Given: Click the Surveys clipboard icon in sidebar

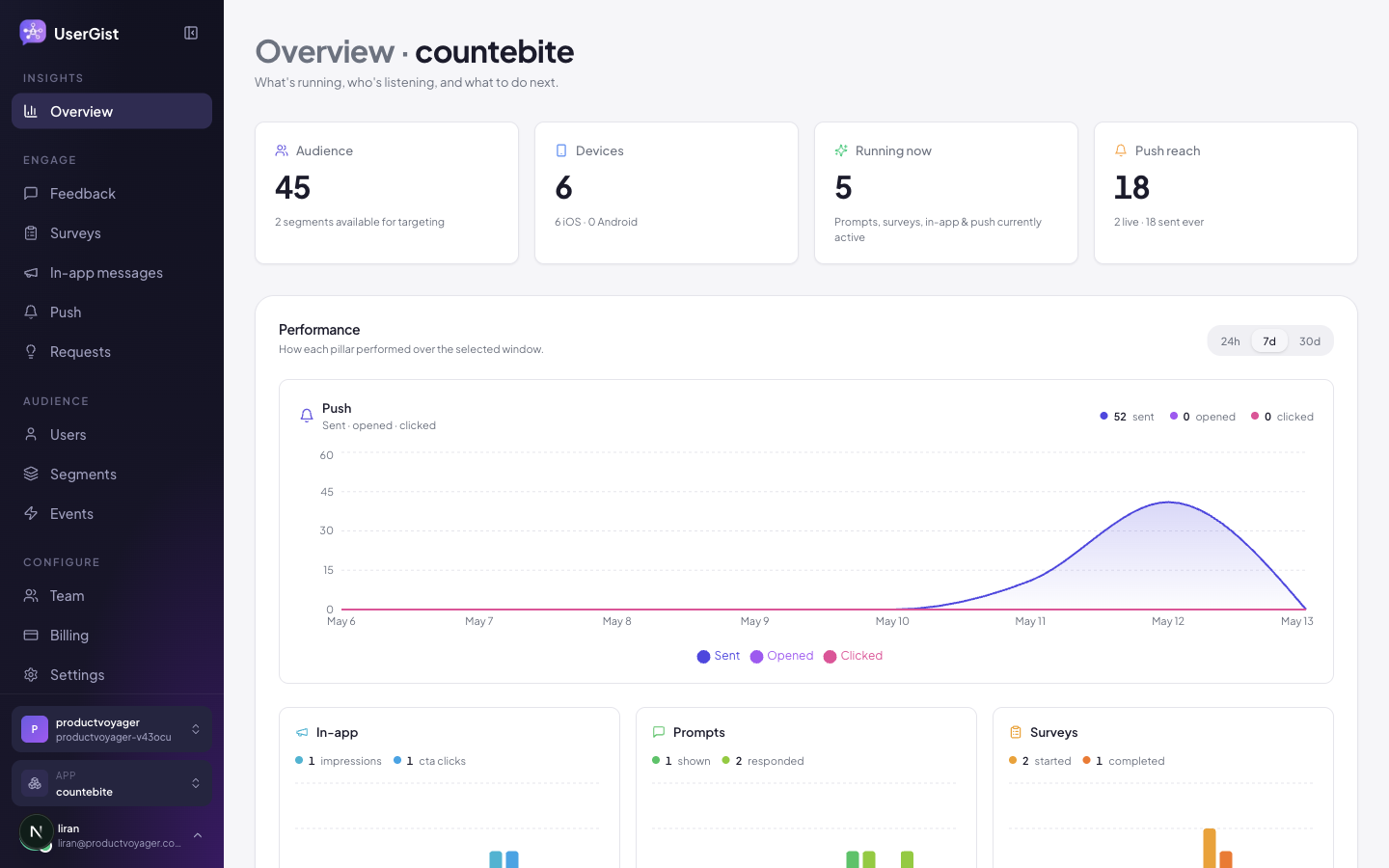Looking at the screenshot, I should [x=31, y=232].
